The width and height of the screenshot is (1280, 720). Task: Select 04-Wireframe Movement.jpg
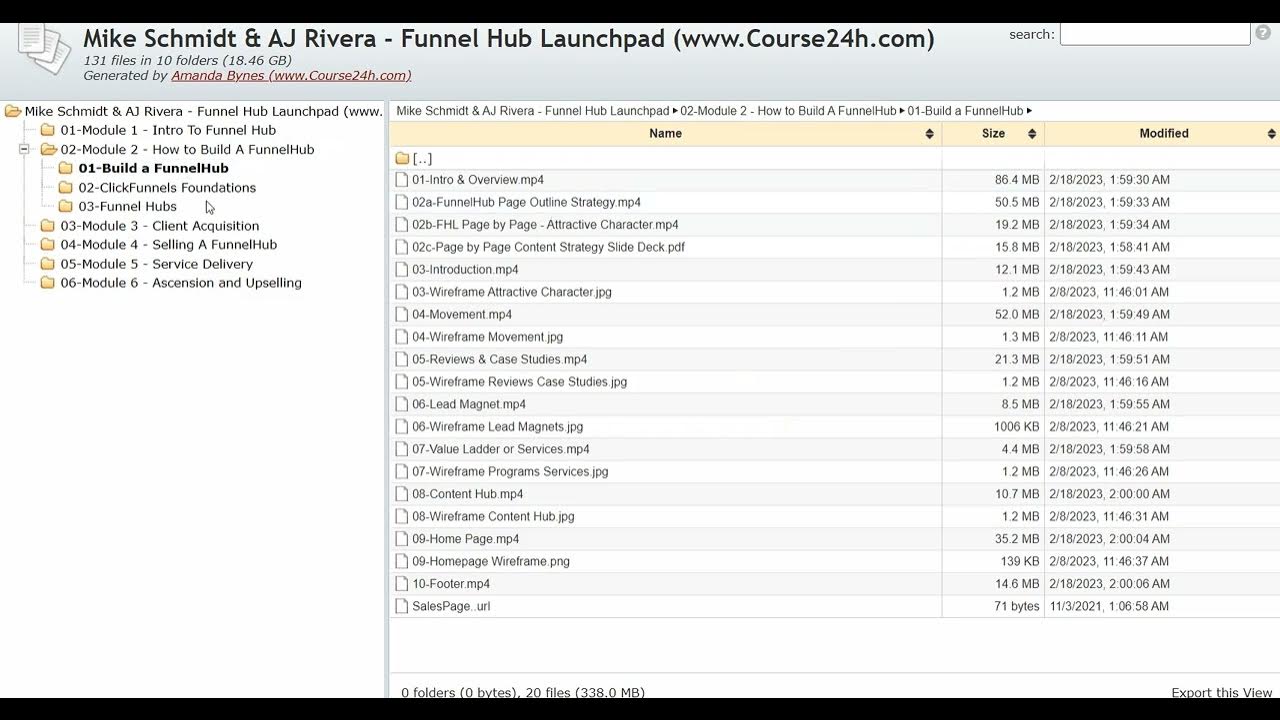tap(487, 337)
